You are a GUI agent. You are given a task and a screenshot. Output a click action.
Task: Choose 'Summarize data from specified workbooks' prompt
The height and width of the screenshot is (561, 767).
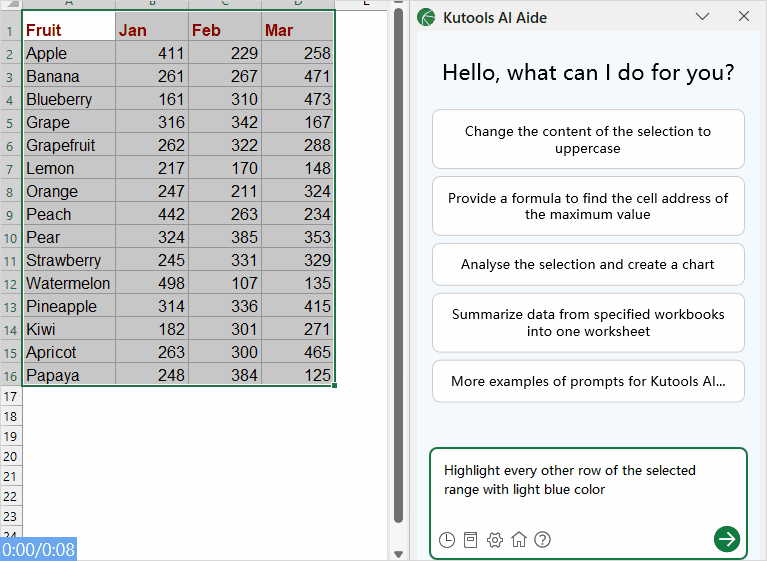588,323
